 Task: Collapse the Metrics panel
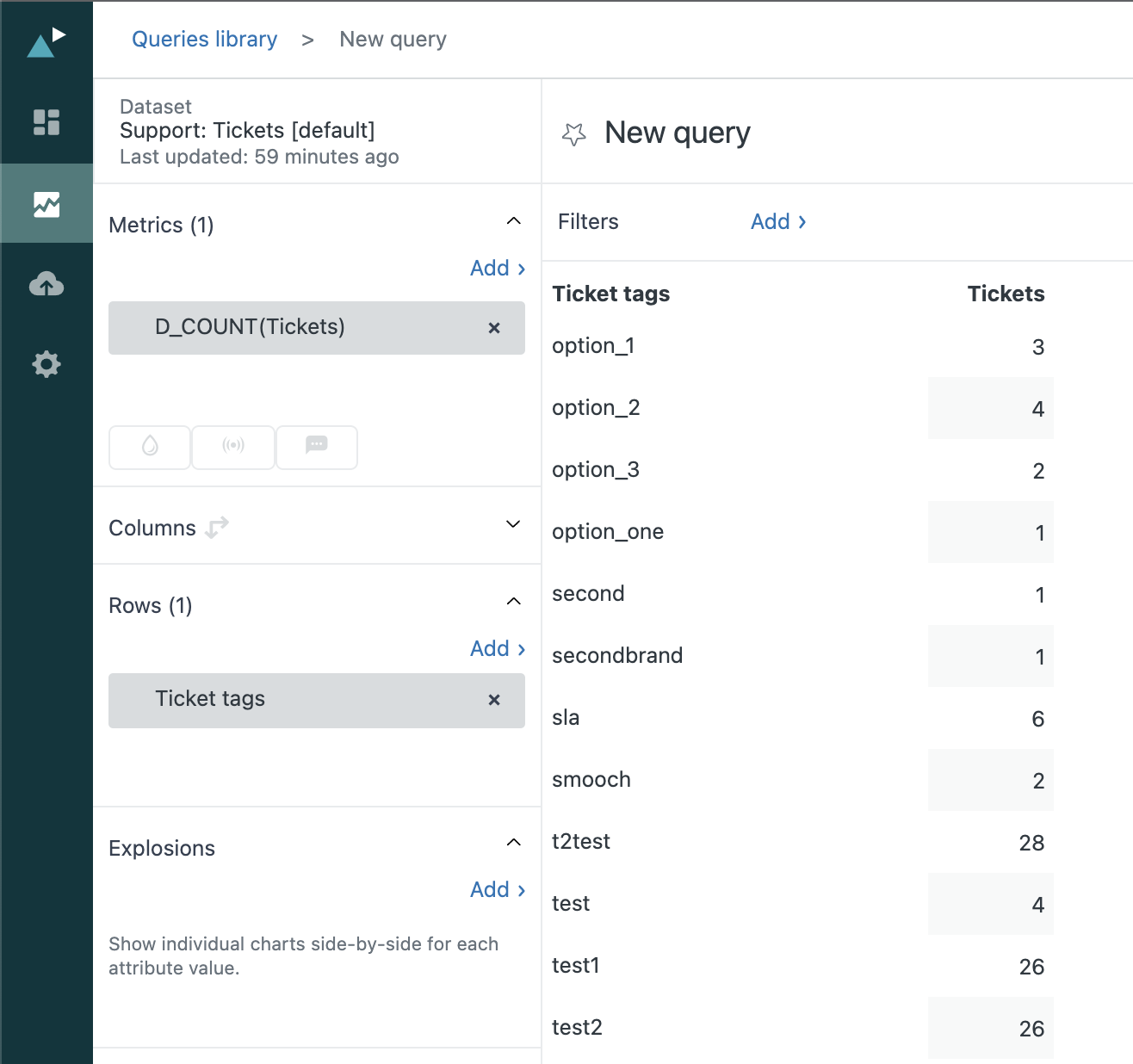coord(514,221)
